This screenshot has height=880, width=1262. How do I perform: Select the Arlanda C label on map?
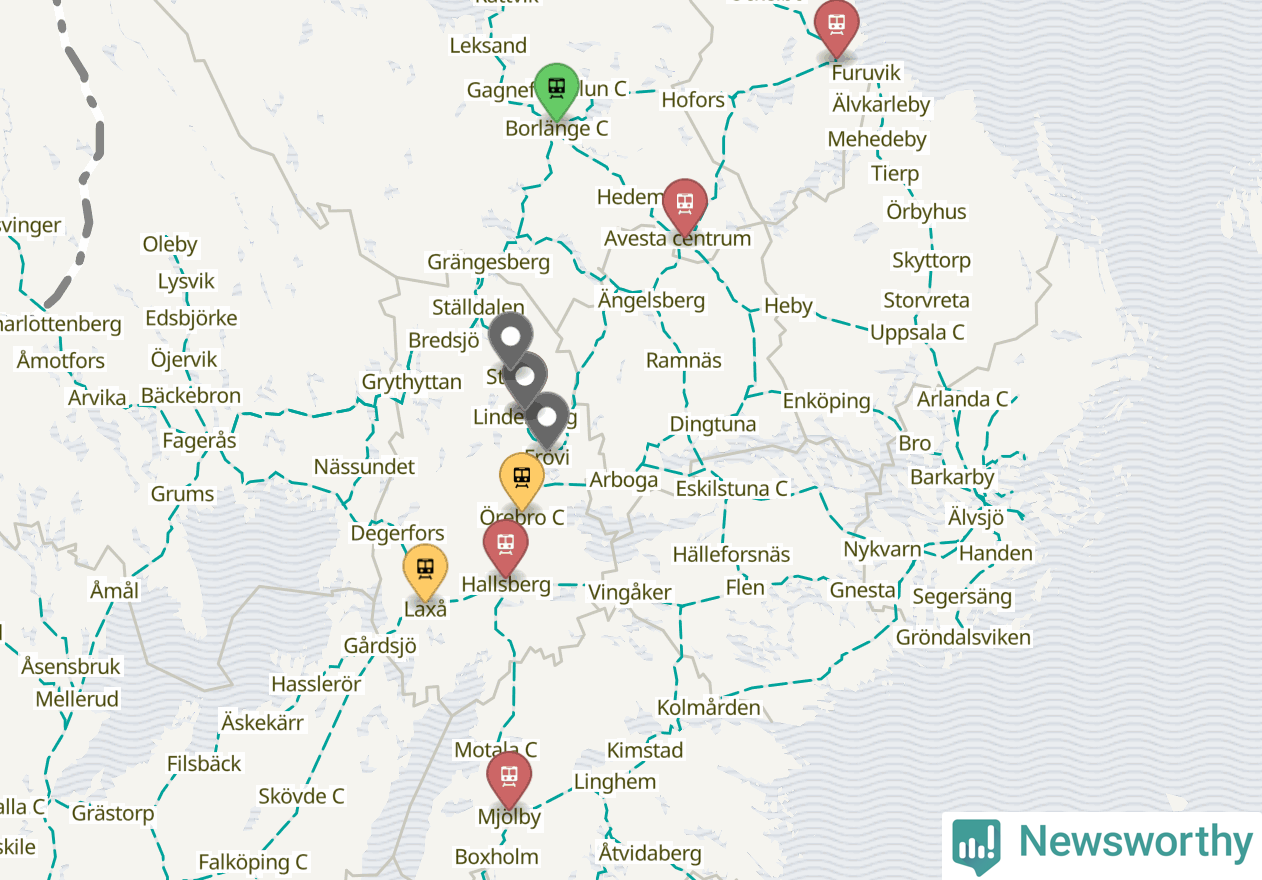click(963, 399)
